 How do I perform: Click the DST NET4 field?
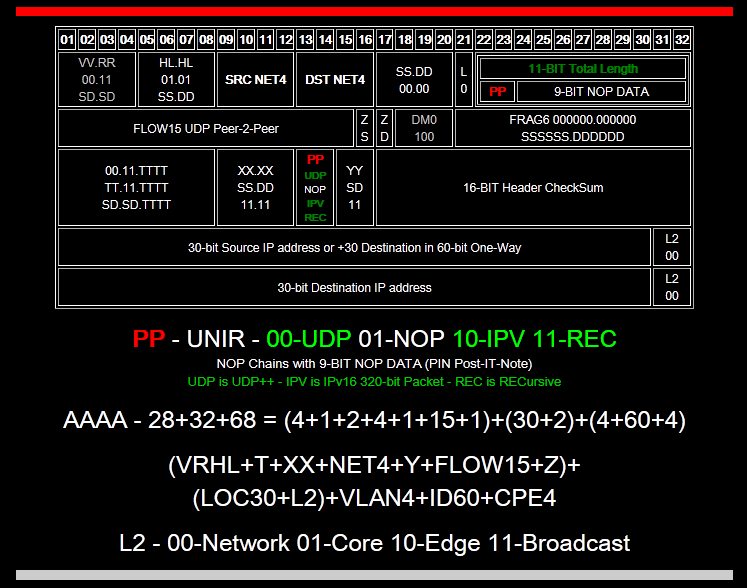(x=335, y=80)
